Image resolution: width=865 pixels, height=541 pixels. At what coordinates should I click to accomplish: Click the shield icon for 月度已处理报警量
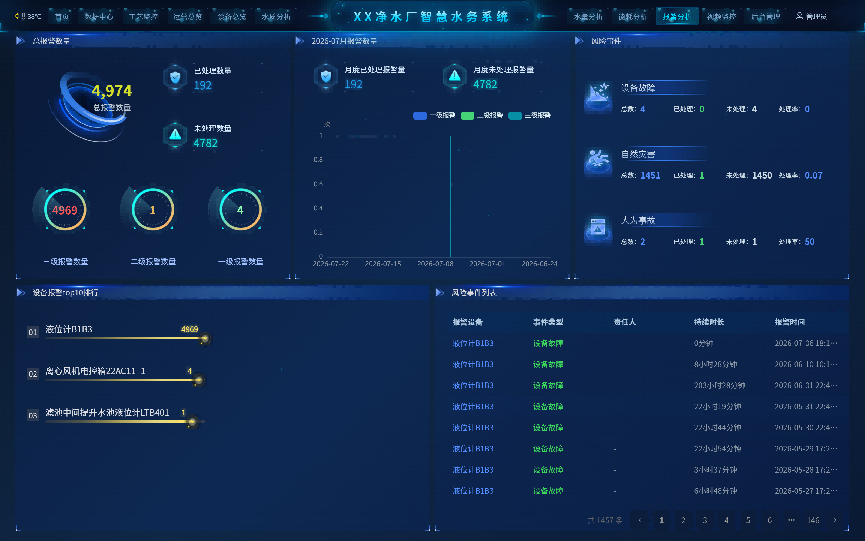[325, 76]
